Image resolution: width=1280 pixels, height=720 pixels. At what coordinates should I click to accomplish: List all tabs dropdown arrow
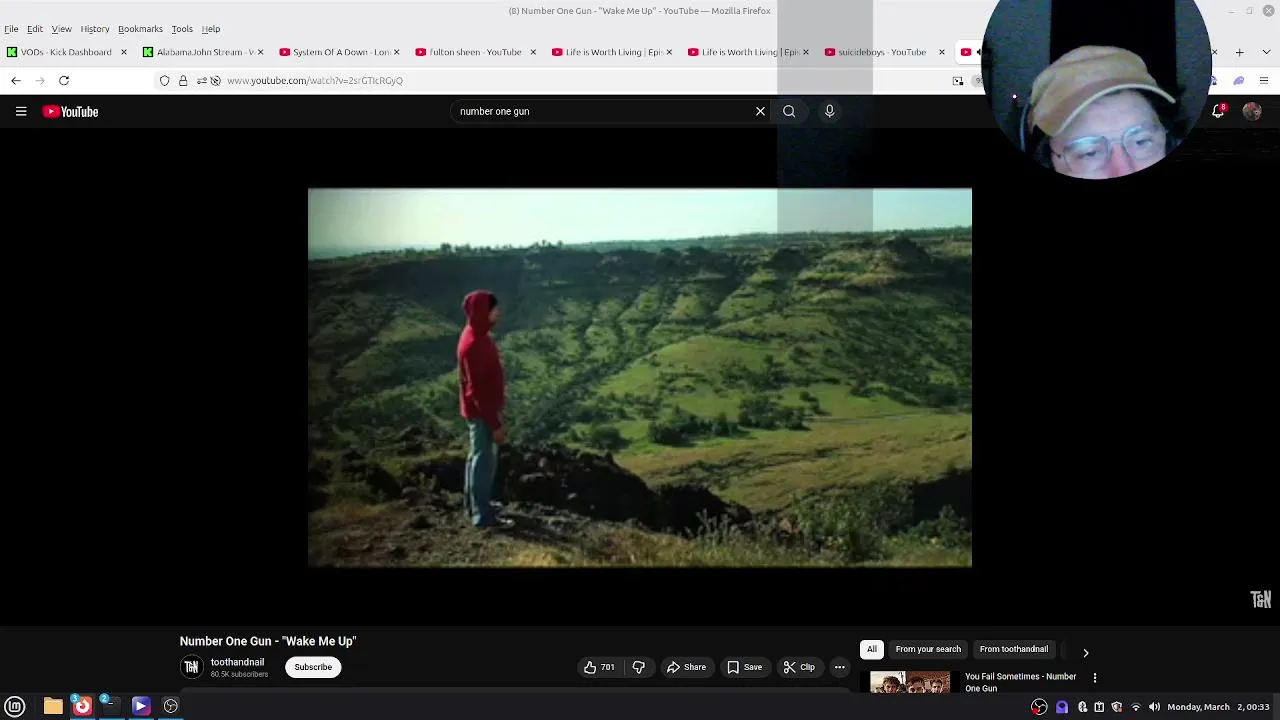click(1265, 52)
